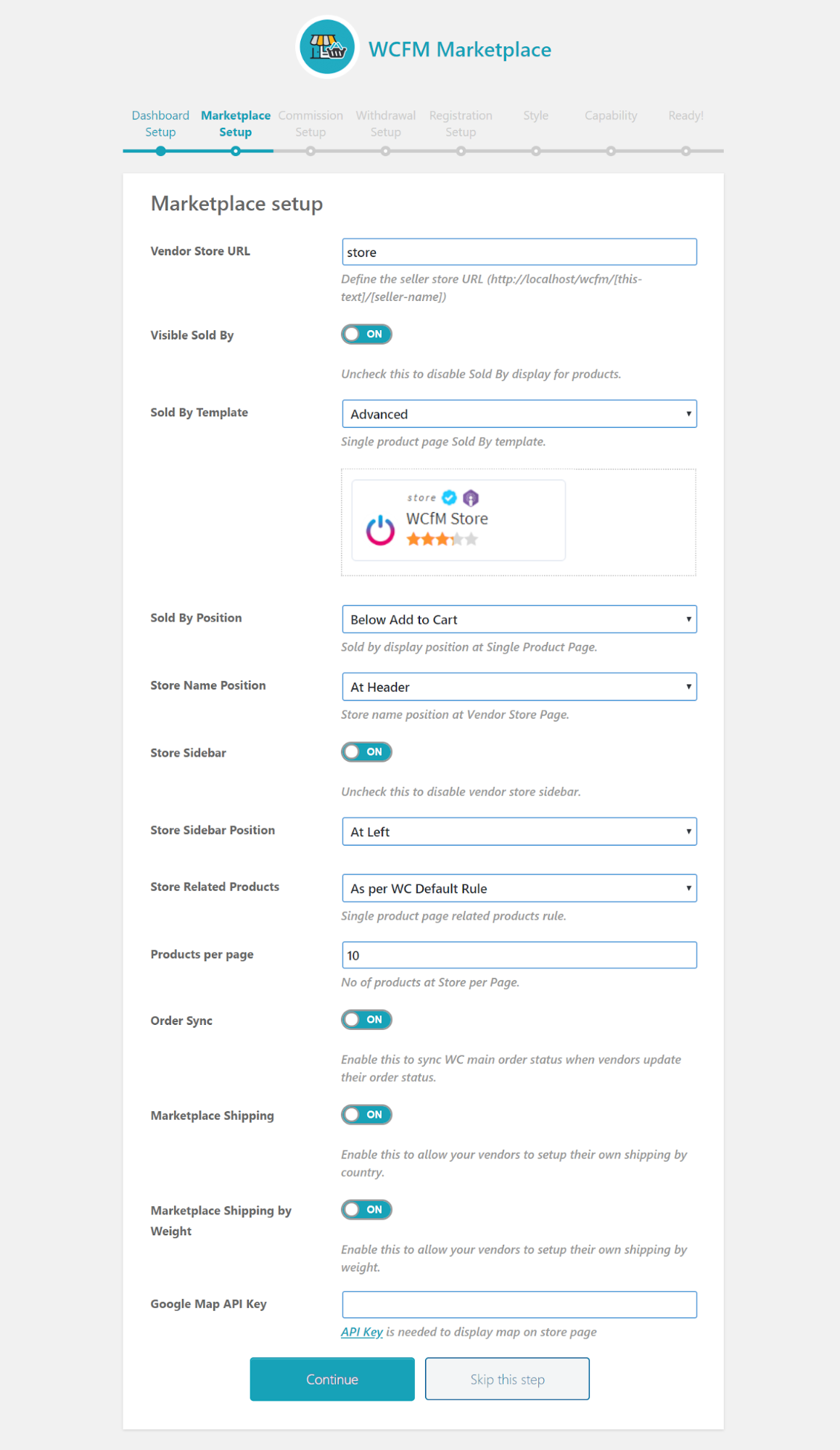Image resolution: width=840 pixels, height=1450 pixels.
Task: Disable Marketplace Shipping by Weight
Action: pyautogui.click(x=366, y=1209)
